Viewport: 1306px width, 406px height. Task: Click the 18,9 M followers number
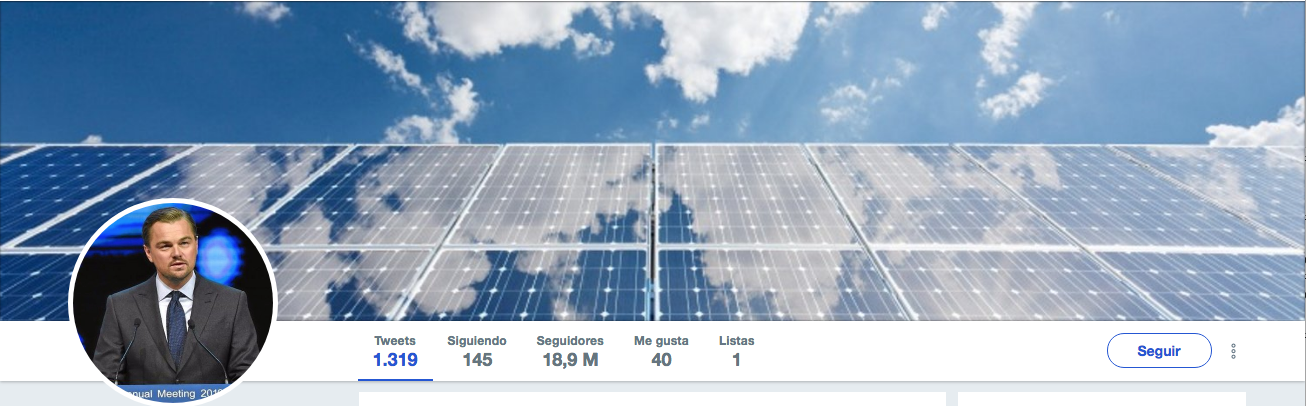[570, 360]
